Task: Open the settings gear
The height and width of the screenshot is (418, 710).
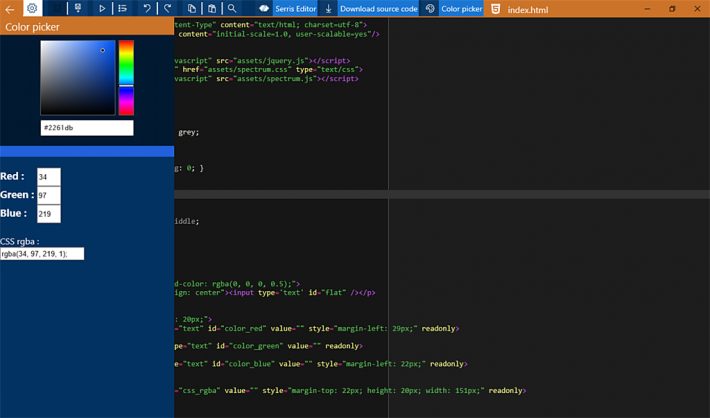Action: pyautogui.click(x=32, y=8)
